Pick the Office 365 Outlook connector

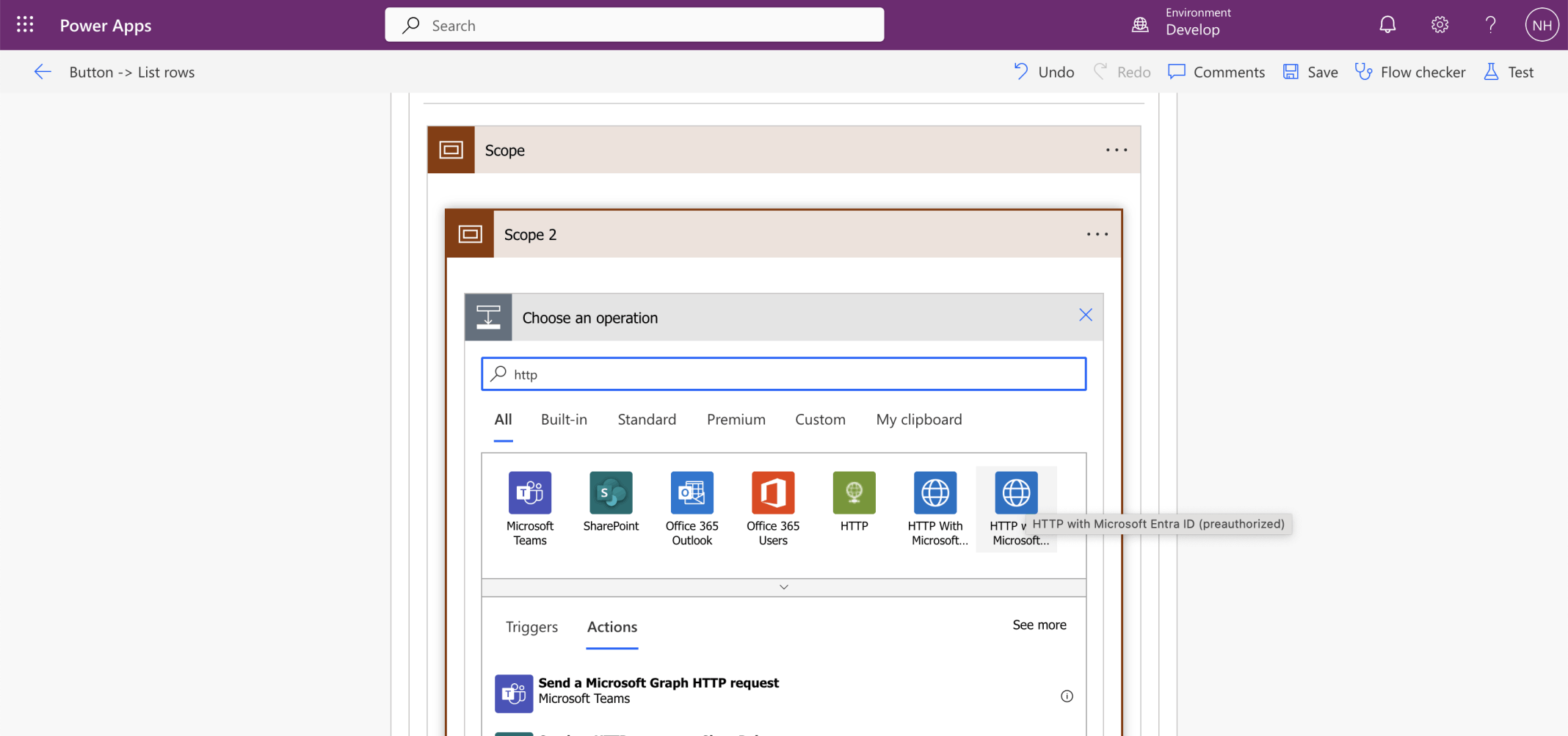pyautogui.click(x=692, y=493)
